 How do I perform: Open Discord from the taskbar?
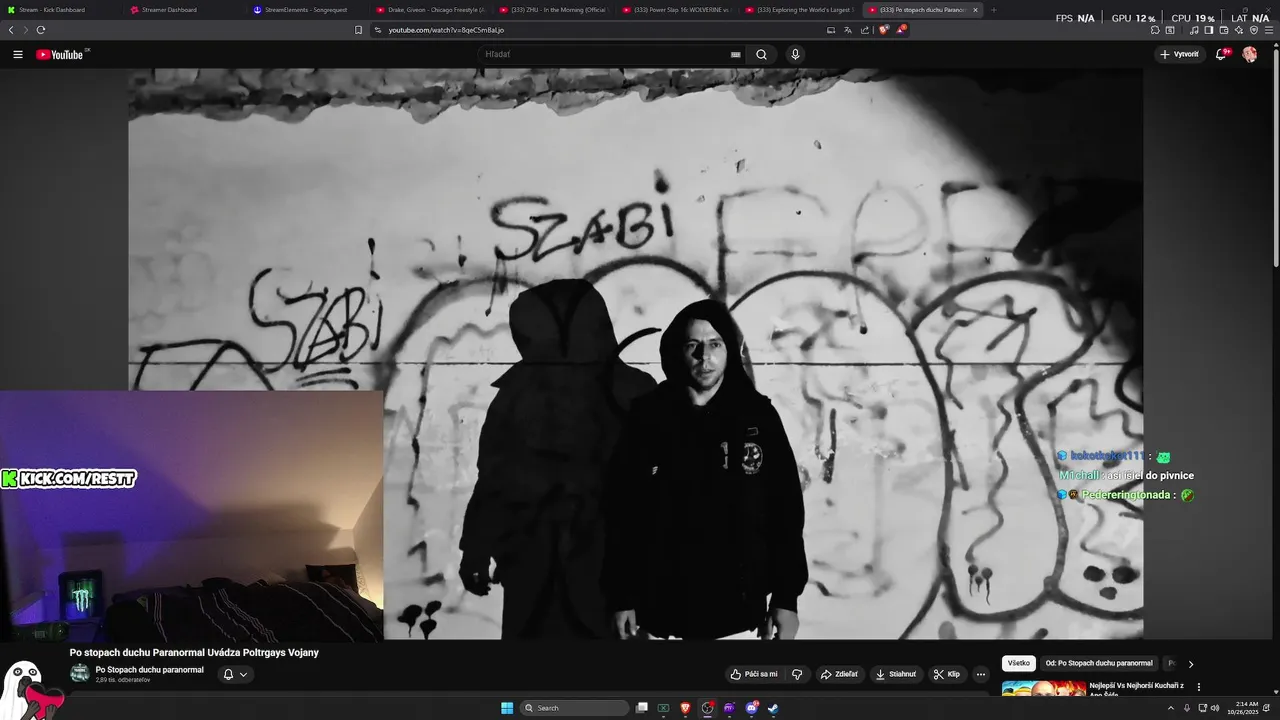tap(751, 708)
